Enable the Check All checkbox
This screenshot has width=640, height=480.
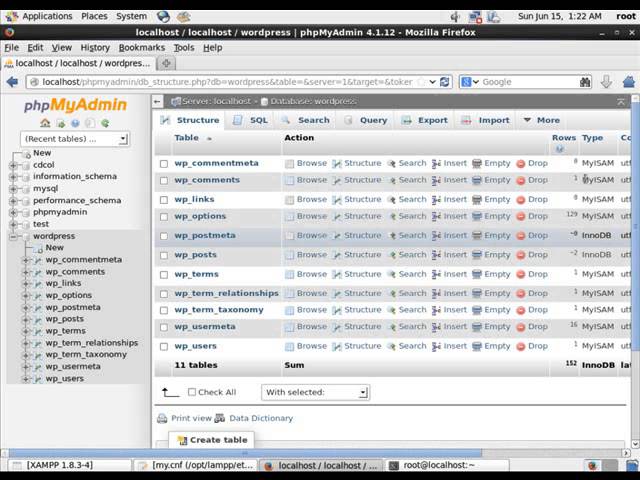click(x=192, y=392)
